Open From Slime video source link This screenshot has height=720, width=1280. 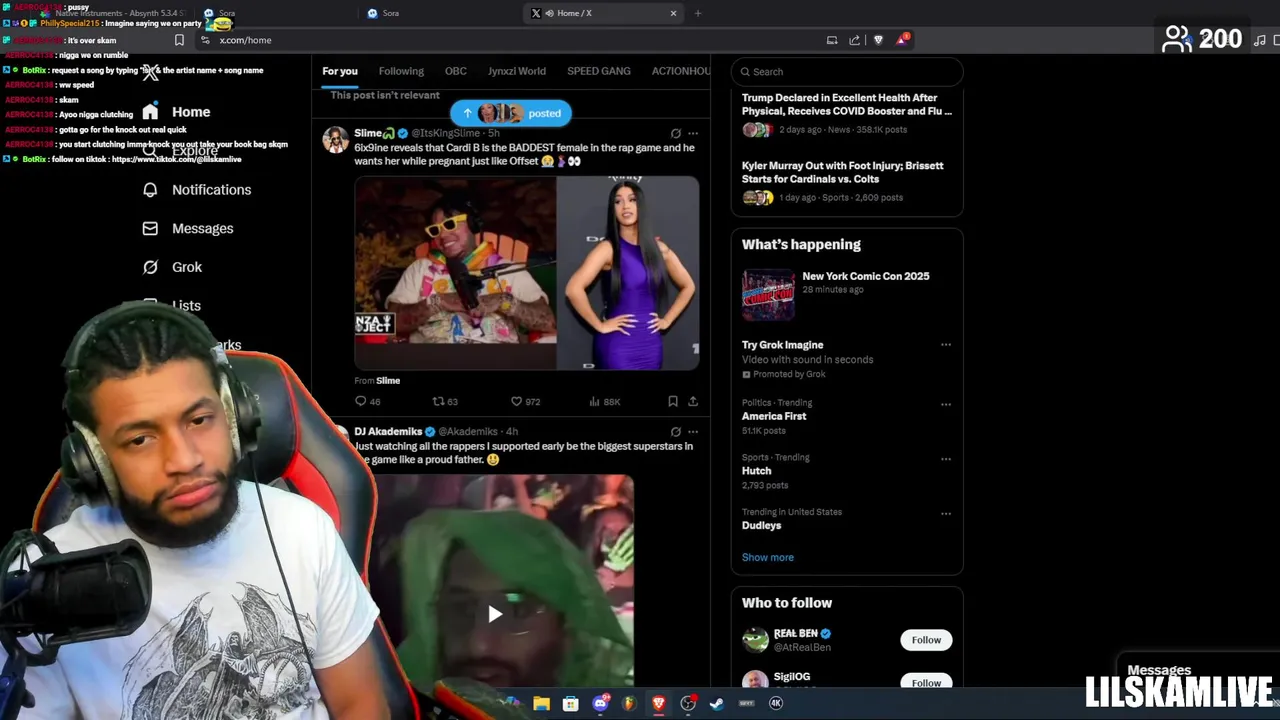(x=377, y=381)
